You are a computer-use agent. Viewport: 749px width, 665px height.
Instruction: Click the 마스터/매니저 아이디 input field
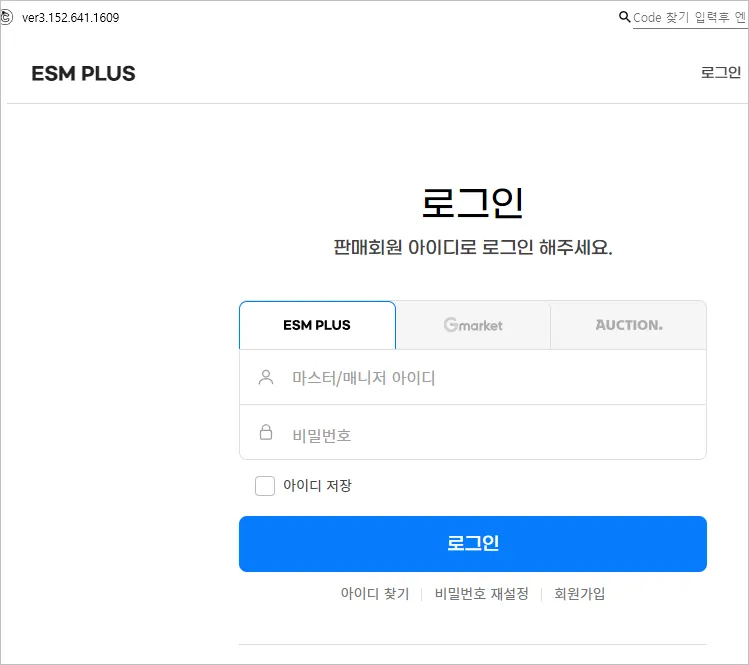473,377
